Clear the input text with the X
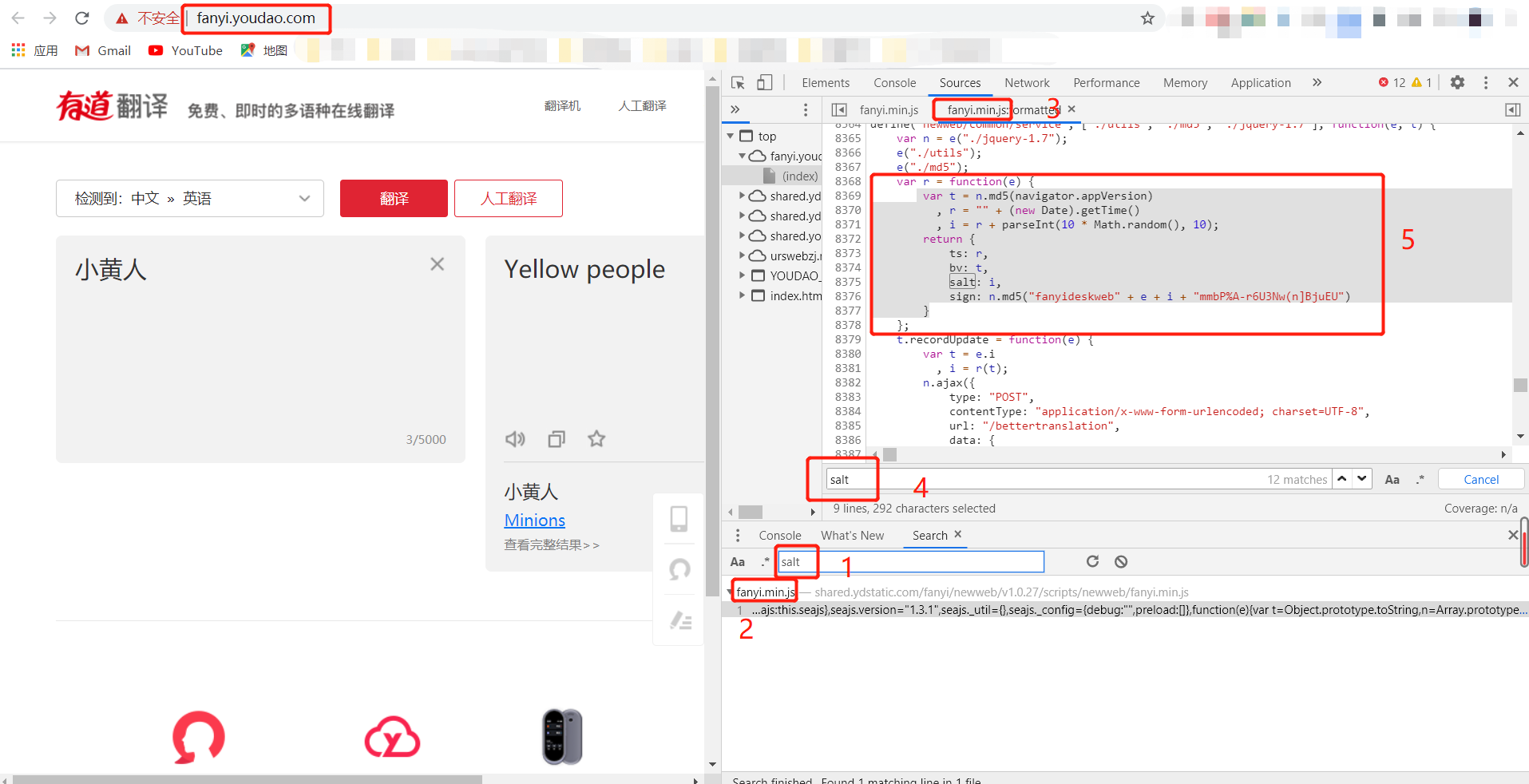 coord(437,264)
